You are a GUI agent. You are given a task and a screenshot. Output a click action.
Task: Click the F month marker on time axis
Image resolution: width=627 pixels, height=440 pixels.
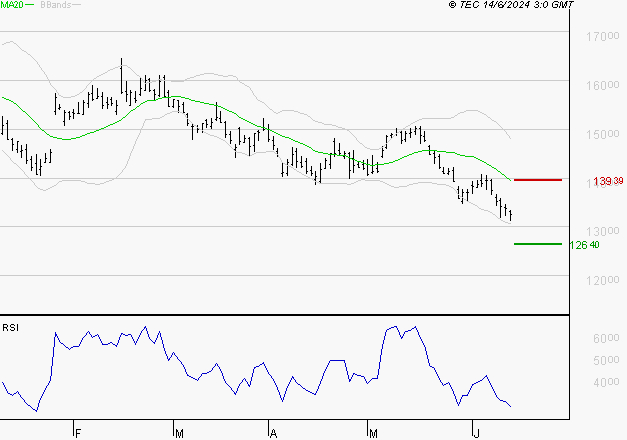pyautogui.click(x=78, y=433)
